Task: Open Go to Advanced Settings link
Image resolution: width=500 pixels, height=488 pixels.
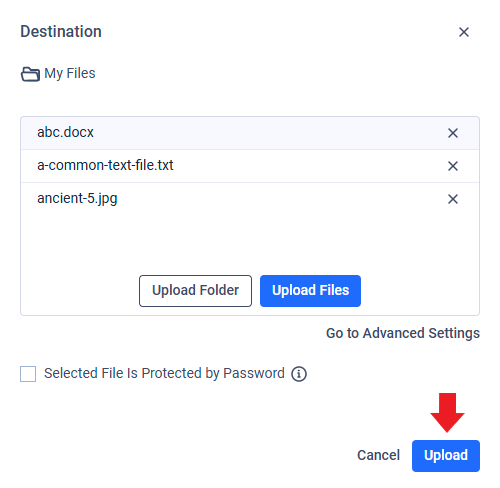Action: pos(403,333)
